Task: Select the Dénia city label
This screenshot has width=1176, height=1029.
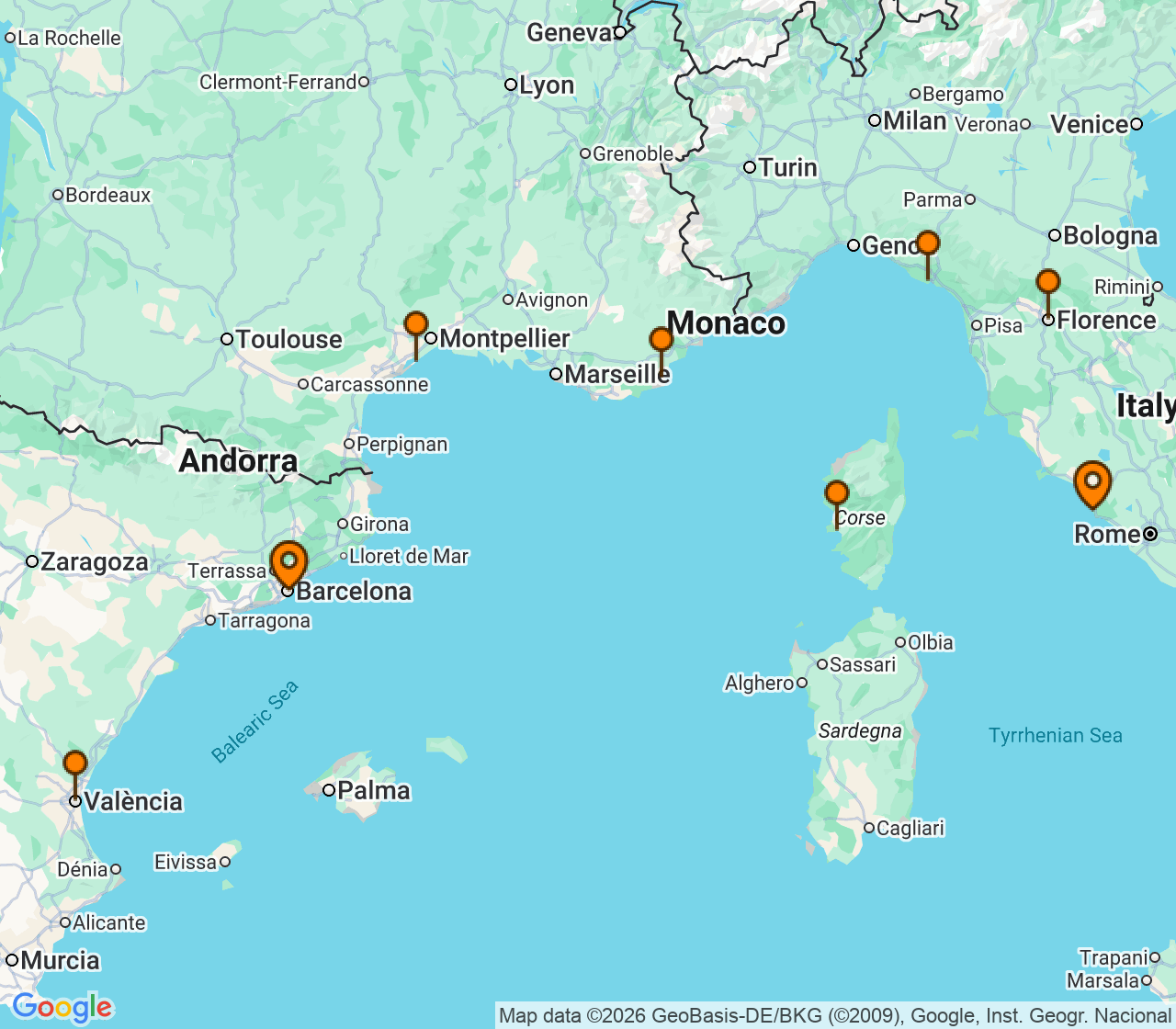Action: point(83,869)
